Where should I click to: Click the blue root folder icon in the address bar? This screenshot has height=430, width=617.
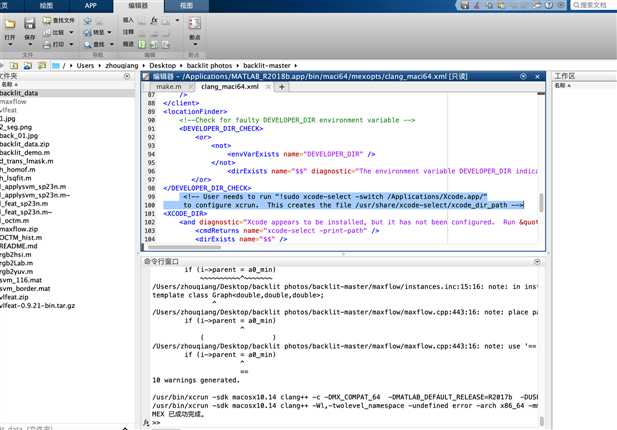click(56, 66)
